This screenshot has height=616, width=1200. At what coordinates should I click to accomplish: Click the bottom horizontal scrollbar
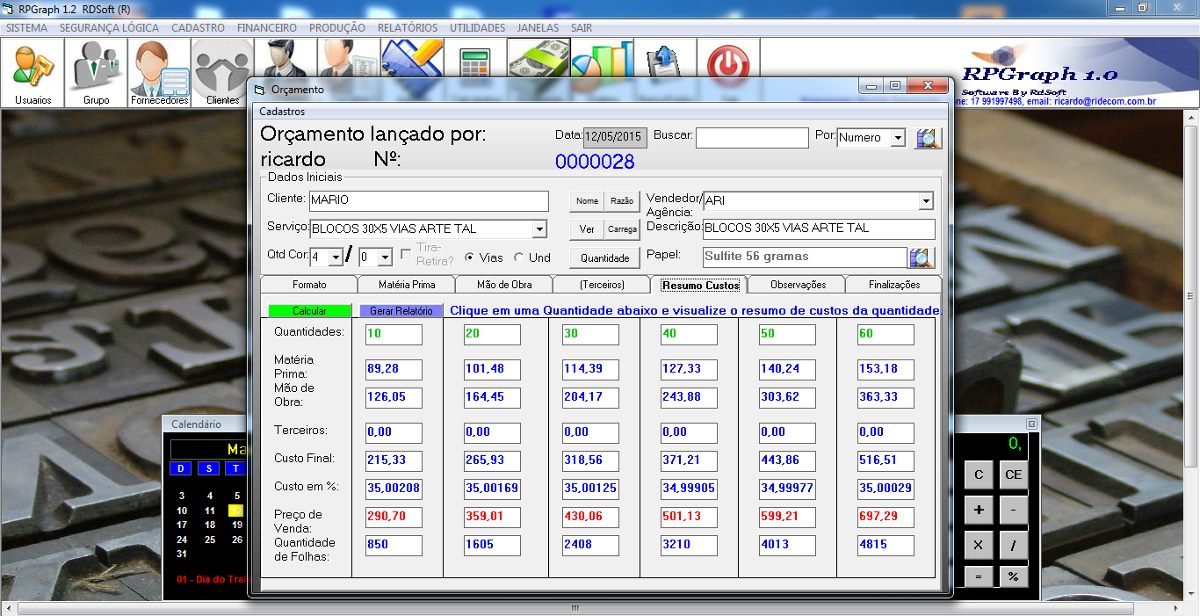(x=574, y=608)
